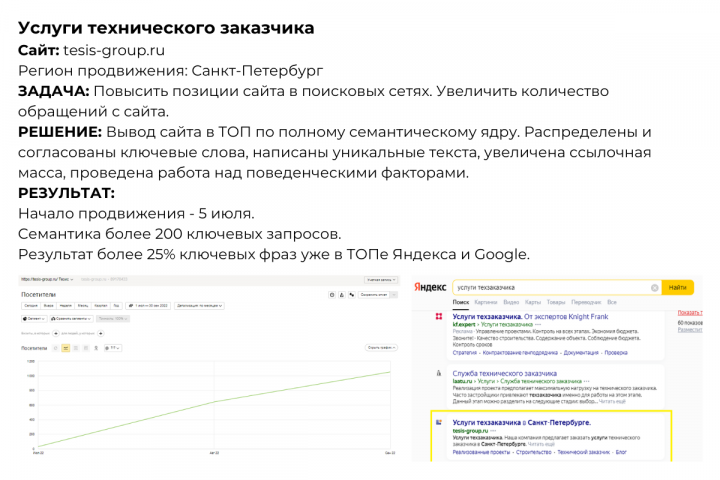Click the Knight Frank red favicon

(439, 316)
